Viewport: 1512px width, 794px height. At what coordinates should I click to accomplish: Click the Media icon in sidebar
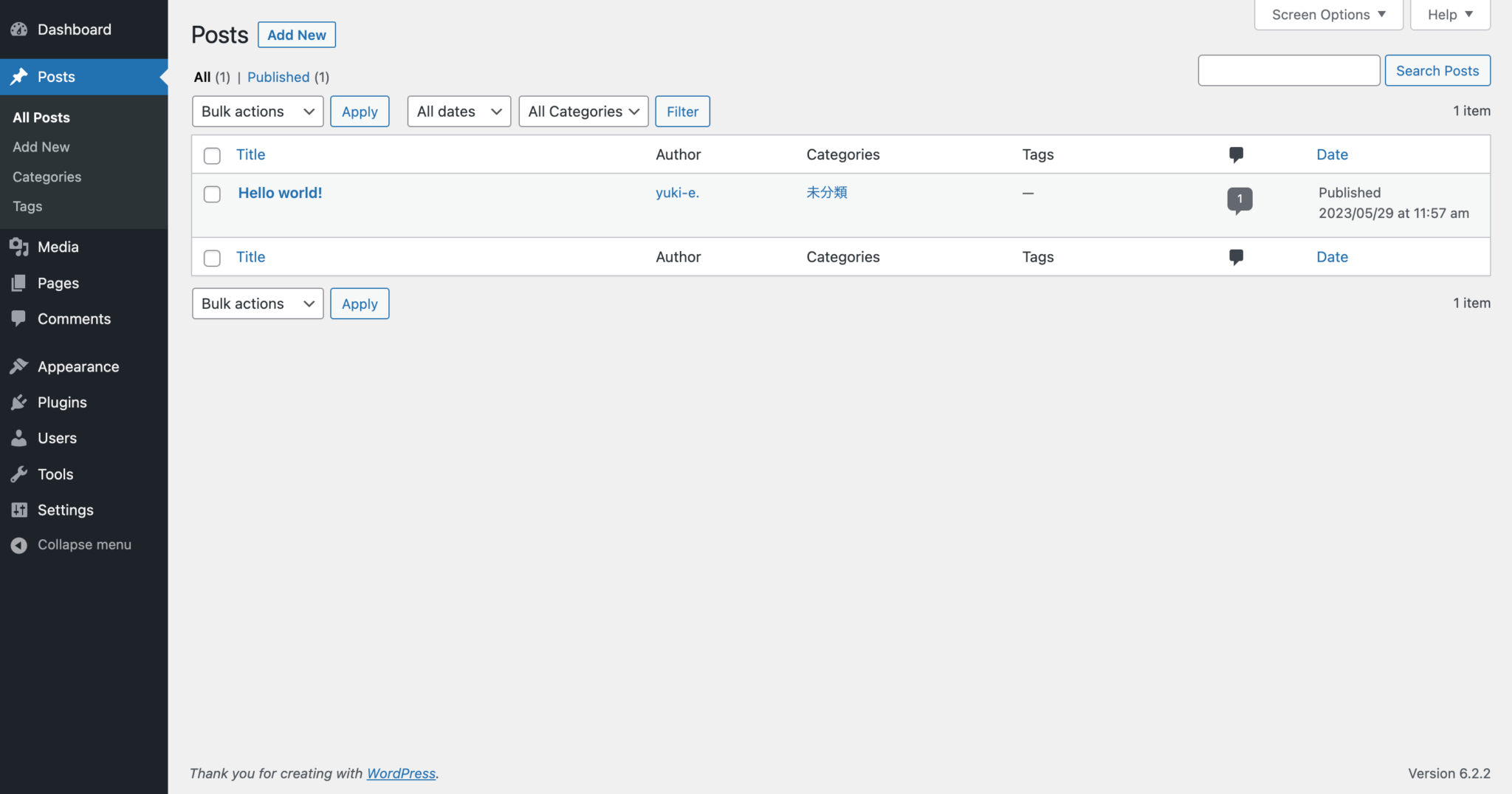[19, 247]
